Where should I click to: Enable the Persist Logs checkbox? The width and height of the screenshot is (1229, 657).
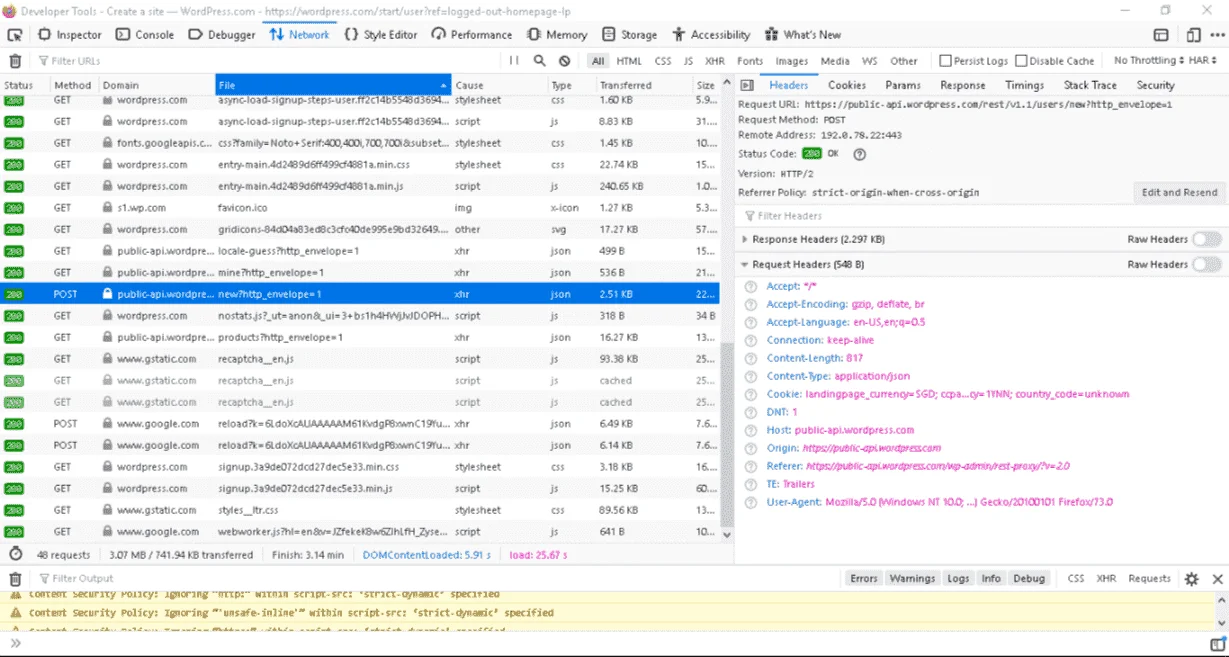pyautogui.click(x=945, y=61)
